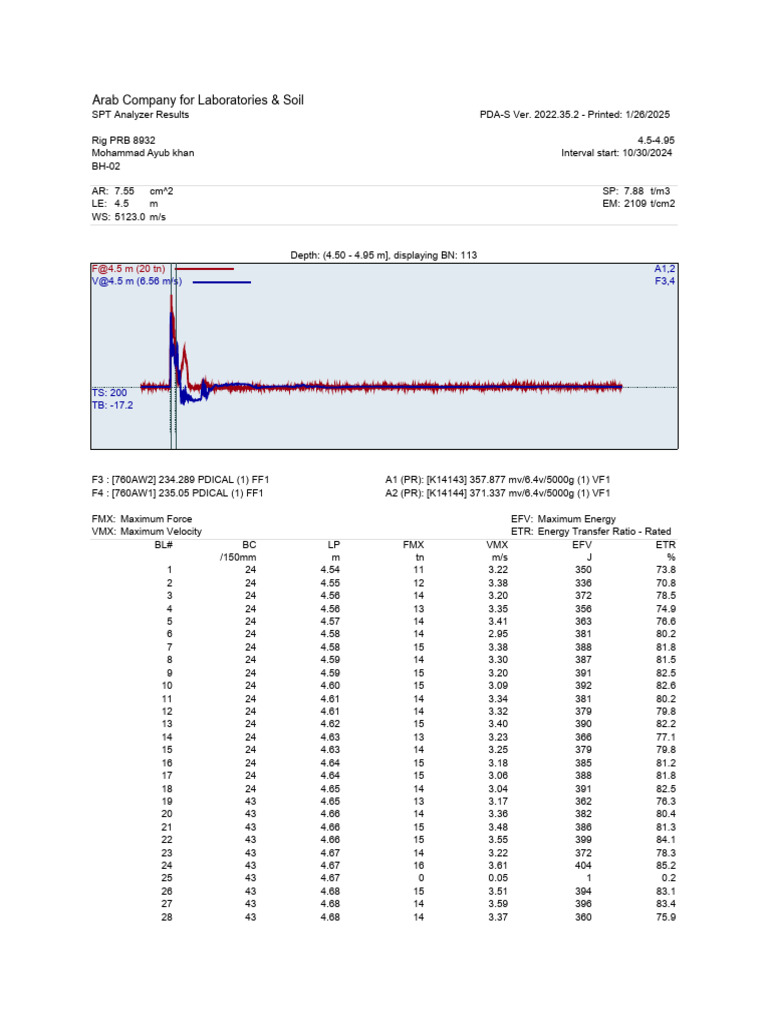
Task: Click the title "Arab Company for Laboratories & Soil"
Action: [x=197, y=100]
